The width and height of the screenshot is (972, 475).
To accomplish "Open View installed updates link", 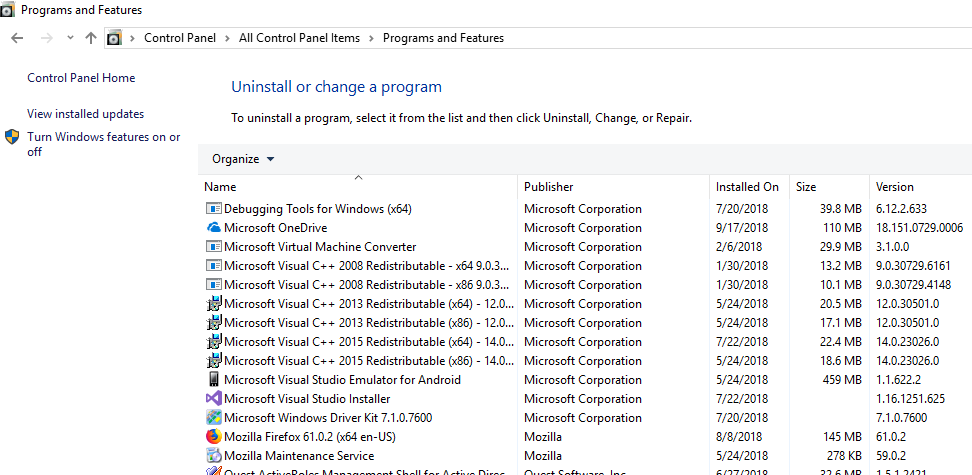I will coord(86,113).
